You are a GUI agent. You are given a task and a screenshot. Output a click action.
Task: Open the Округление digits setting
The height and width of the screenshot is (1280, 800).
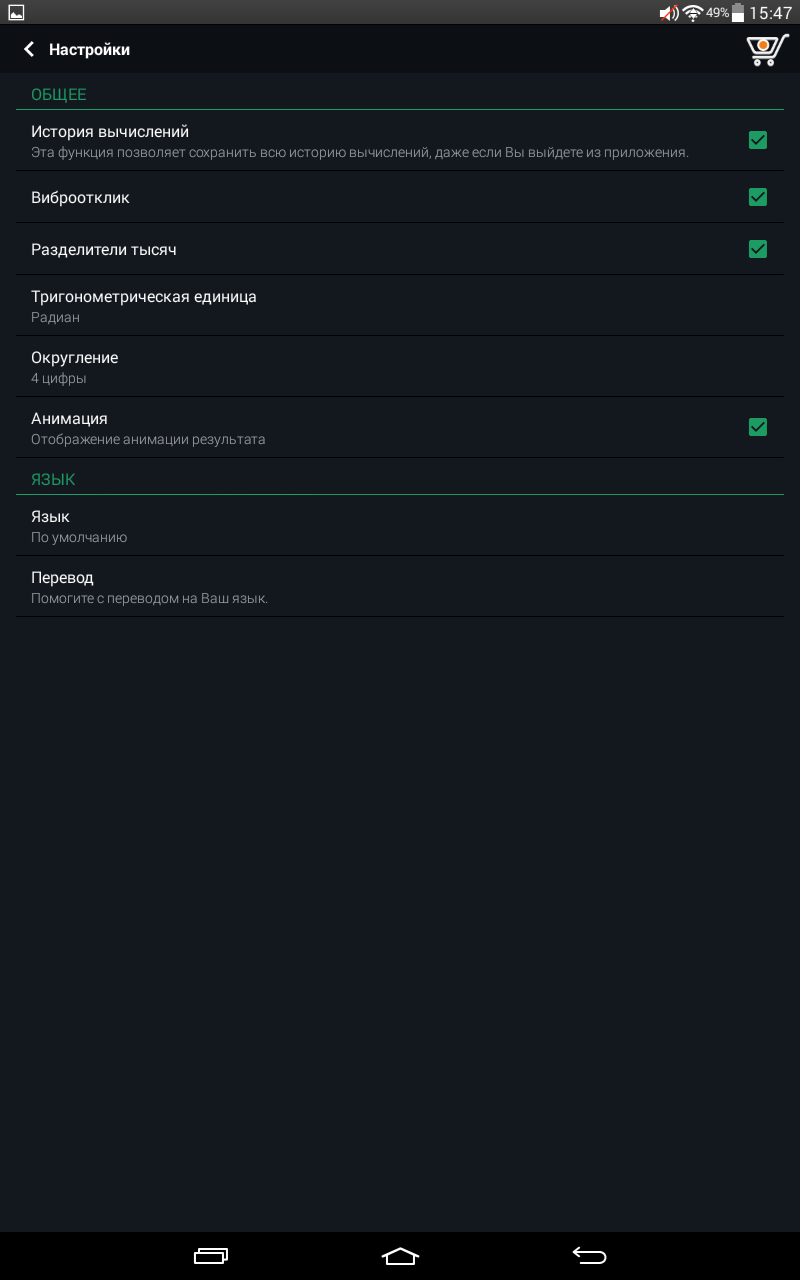(x=400, y=366)
